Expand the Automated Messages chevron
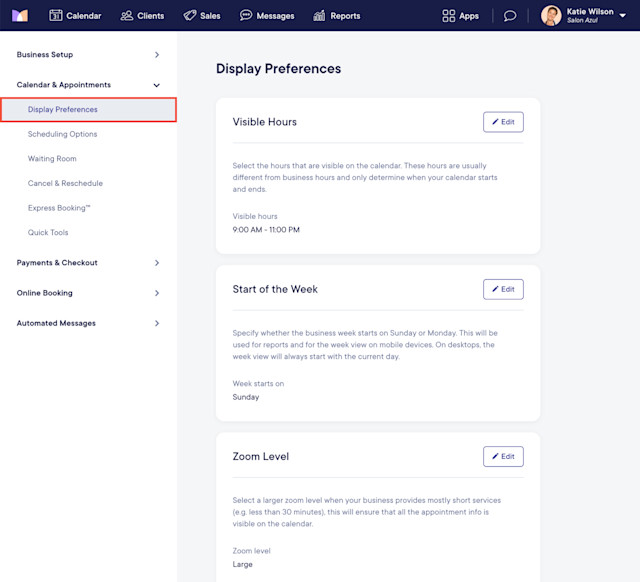The height and width of the screenshot is (582, 640). click(x=157, y=323)
